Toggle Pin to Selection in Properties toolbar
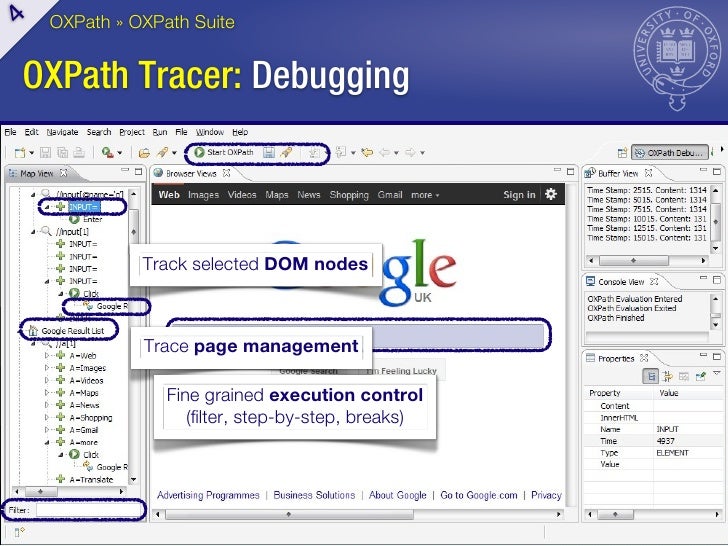Viewport: 728px width, 546px height. [701, 377]
